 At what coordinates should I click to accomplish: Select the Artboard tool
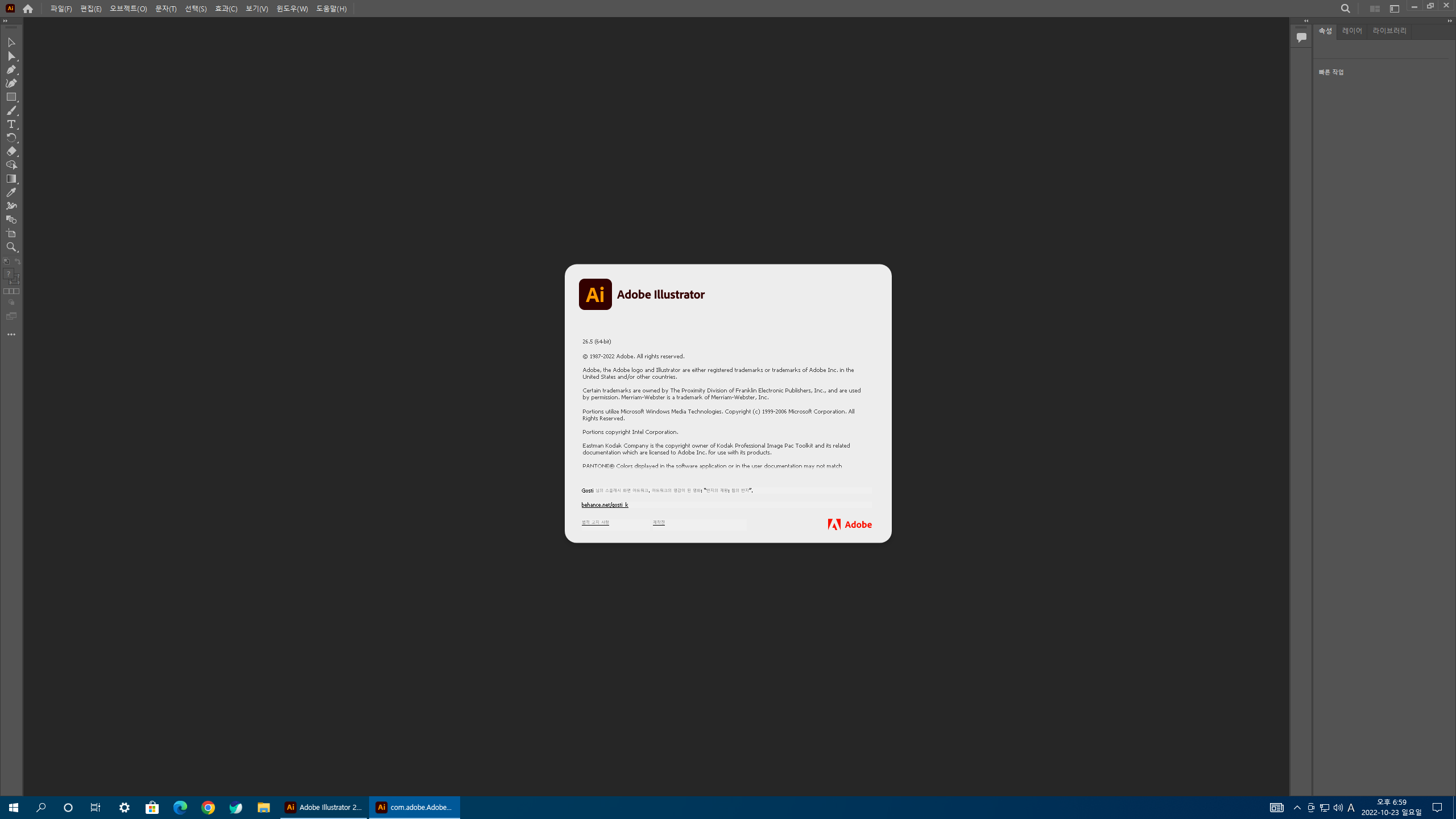point(11,233)
